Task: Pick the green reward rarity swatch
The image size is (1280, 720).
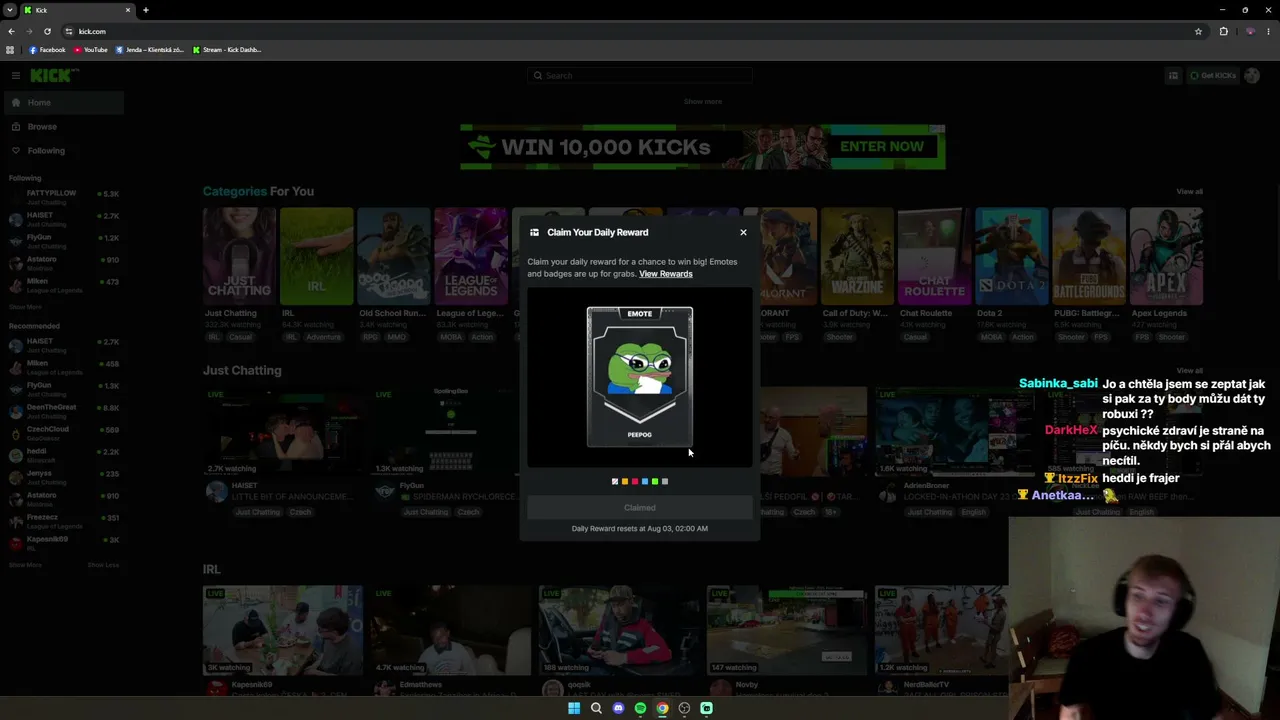Action: 655,482
